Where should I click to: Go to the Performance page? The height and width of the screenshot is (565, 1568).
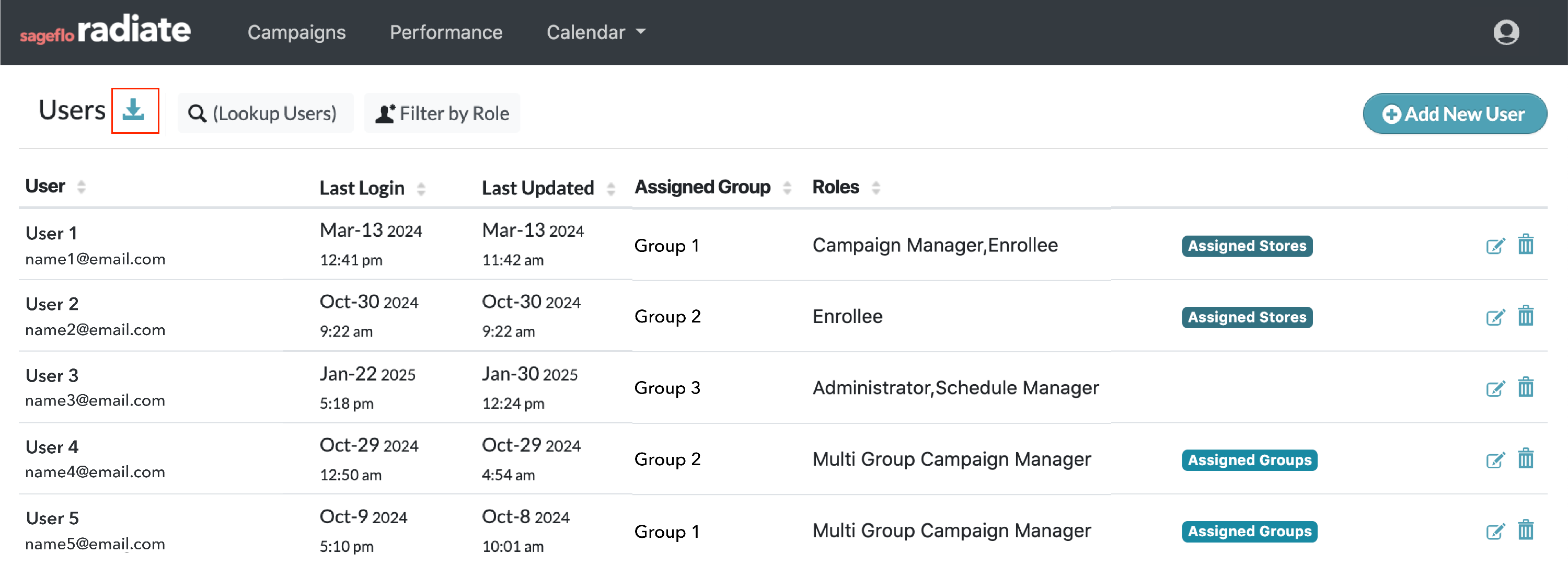pyautogui.click(x=445, y=32)
